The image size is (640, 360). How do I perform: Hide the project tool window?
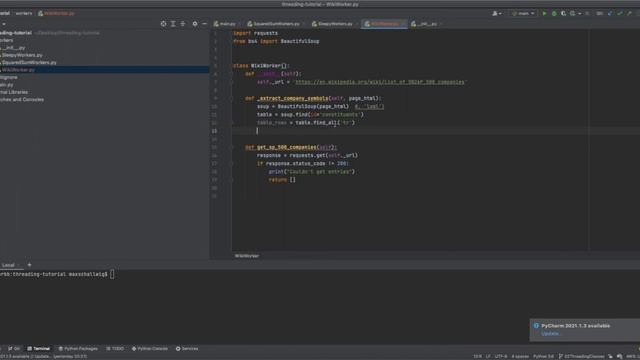click(x=204, y=24)
